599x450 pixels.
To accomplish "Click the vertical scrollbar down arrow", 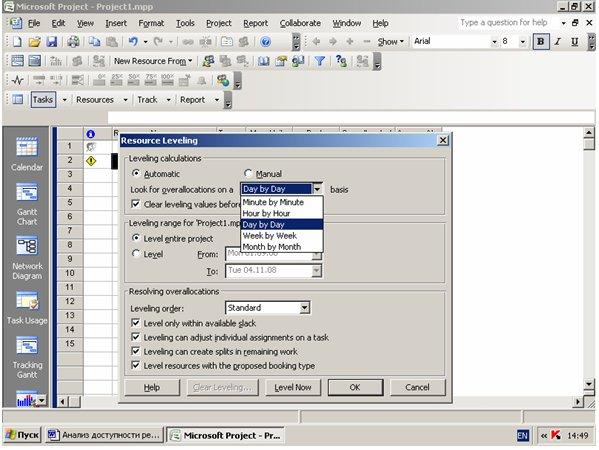I will (589, 384).
